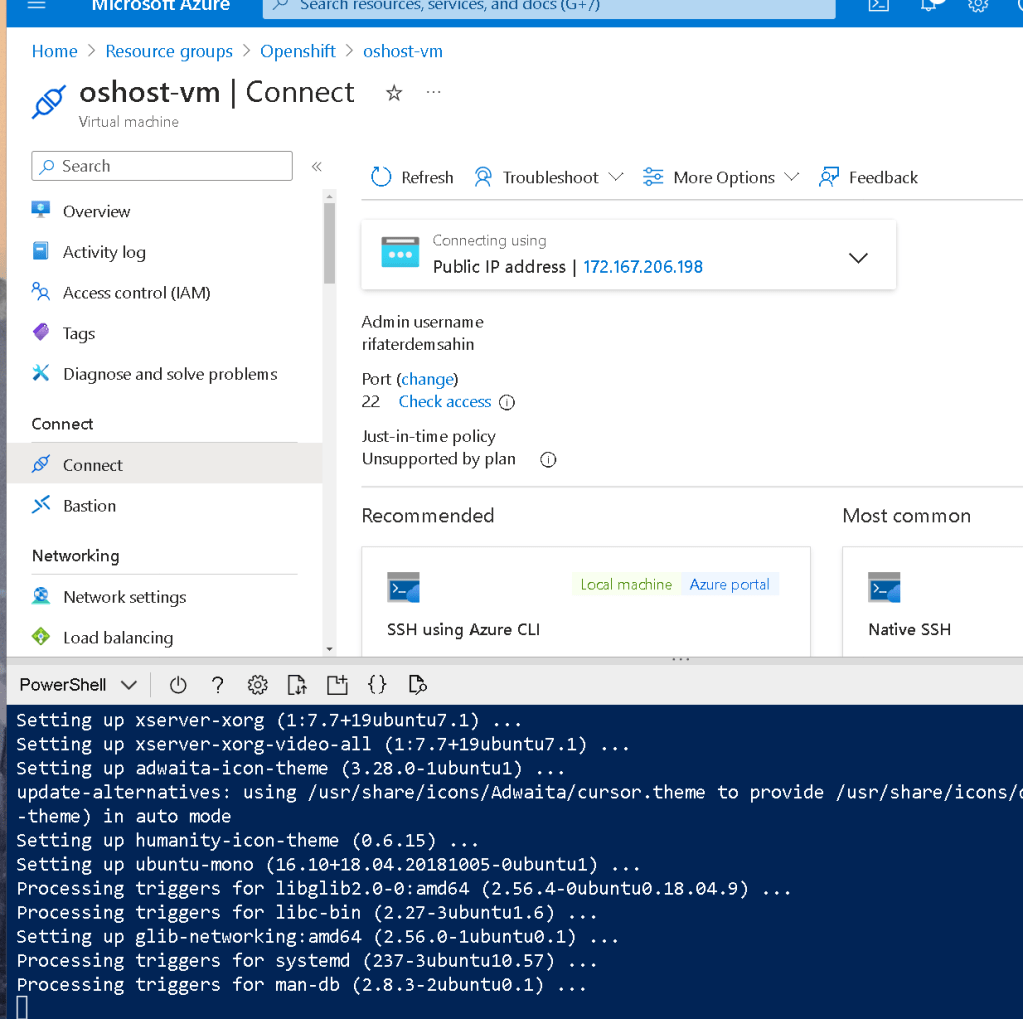Click the global search resources field
1023x1019 pixels.
click(x=549, y=7)
